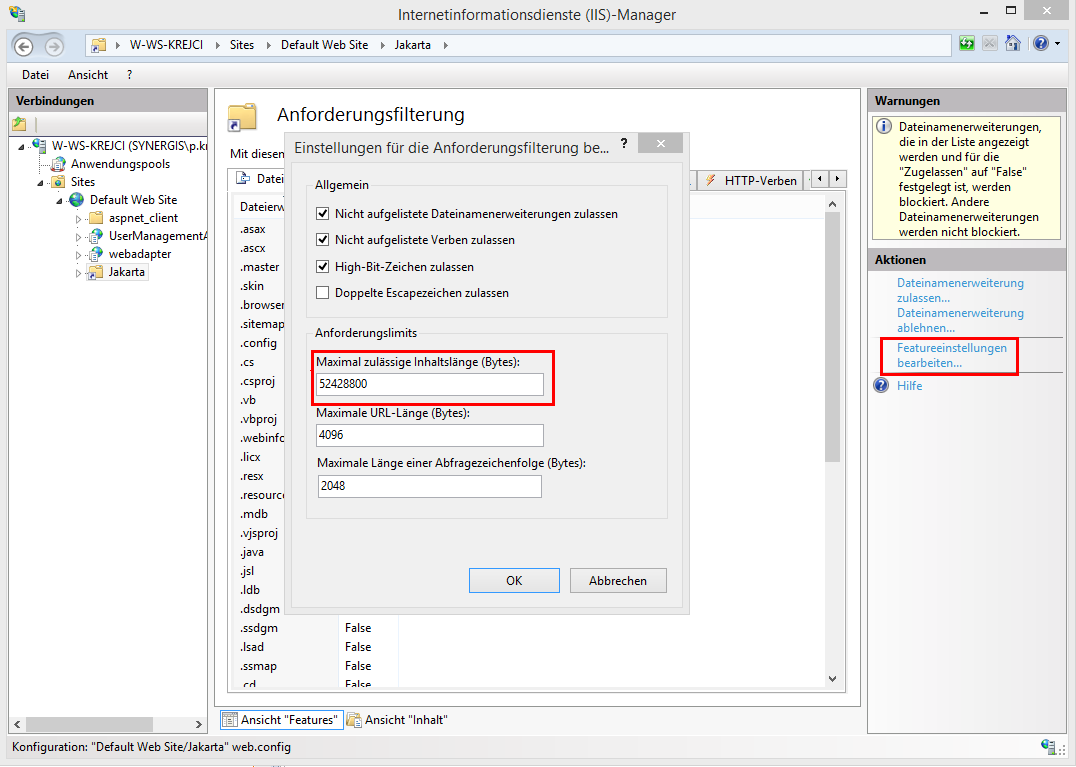
Task: Click the IIS Manager title bar icon
Action: (x=16, y=14)
